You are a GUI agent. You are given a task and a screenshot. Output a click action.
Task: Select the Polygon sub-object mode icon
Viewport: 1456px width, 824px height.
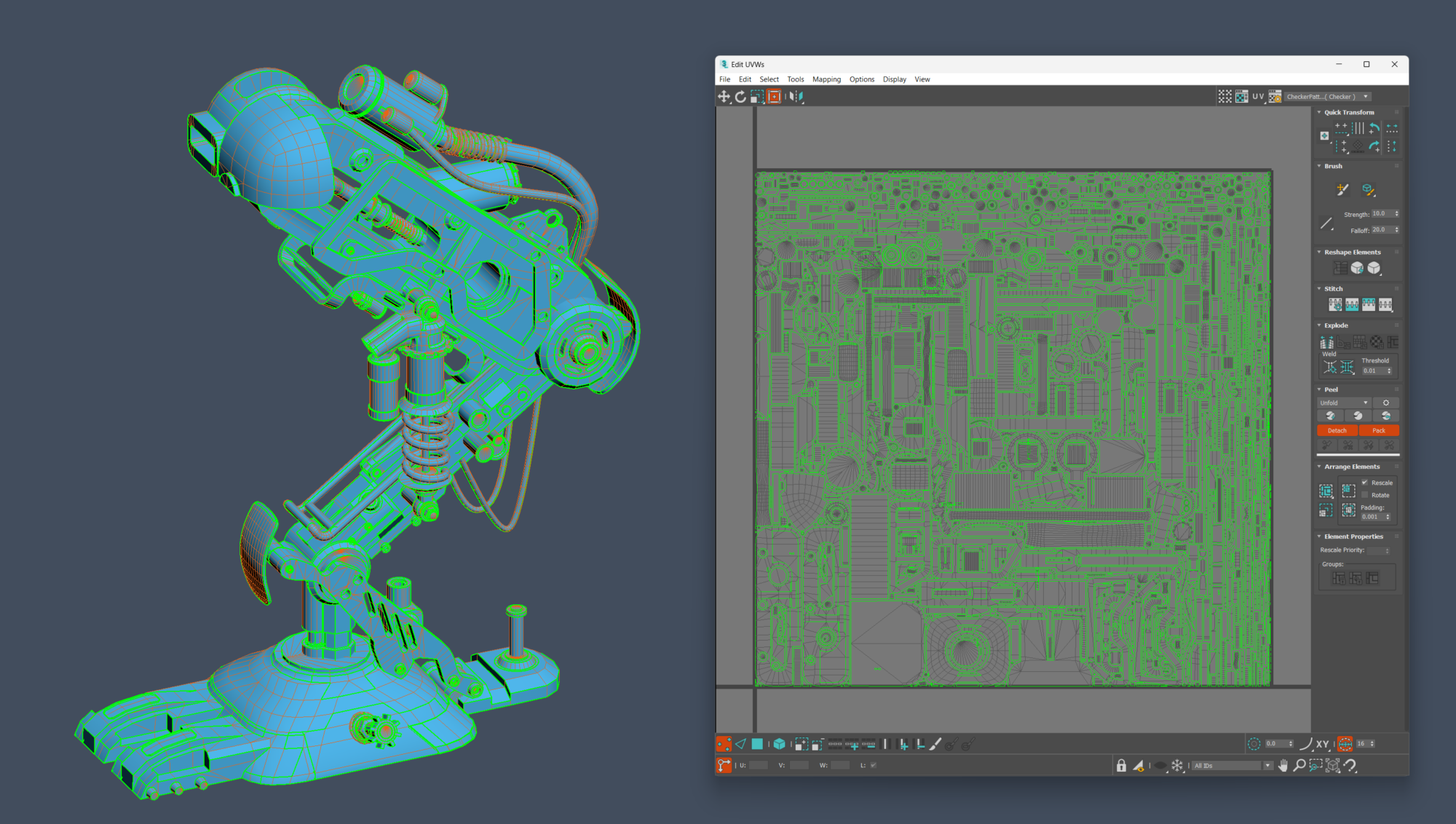[x=756, y=745]
